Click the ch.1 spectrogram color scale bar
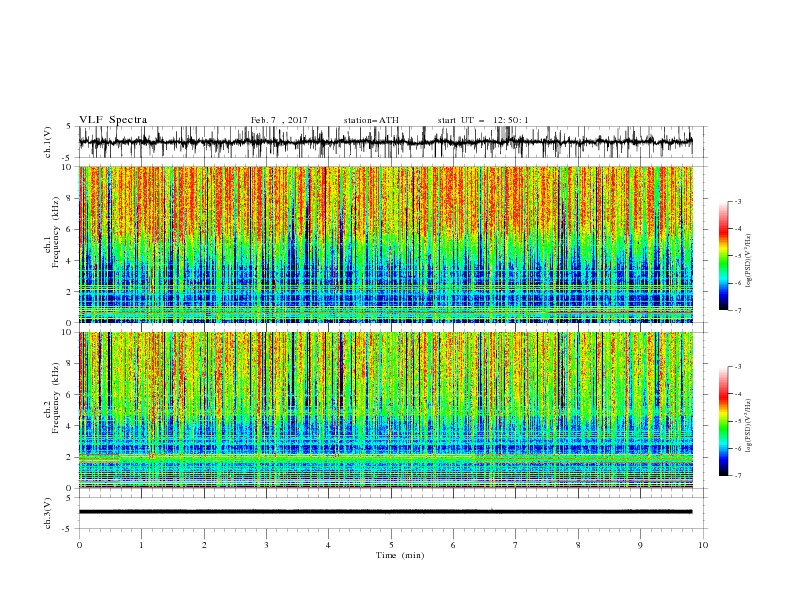This screenshot has width=792, height=612. tap(723, 256)
